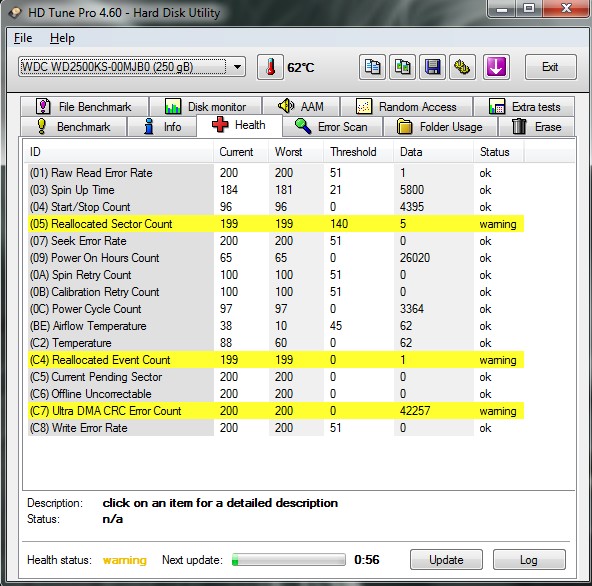The image size is (592, 586).
Task: Click the warning status of Reallocated Sector Count
Action: 498,224
